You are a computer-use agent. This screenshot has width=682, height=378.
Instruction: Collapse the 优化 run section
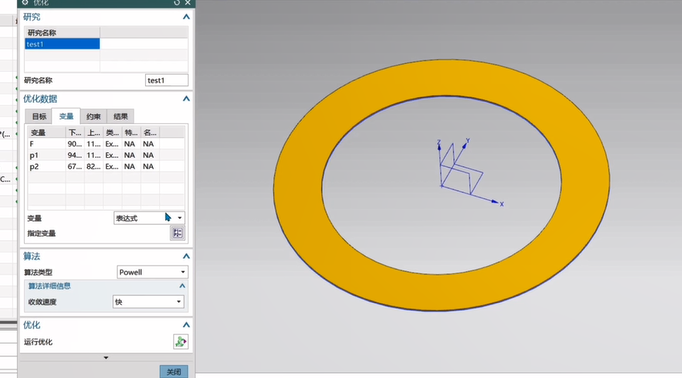coord(186,325)
